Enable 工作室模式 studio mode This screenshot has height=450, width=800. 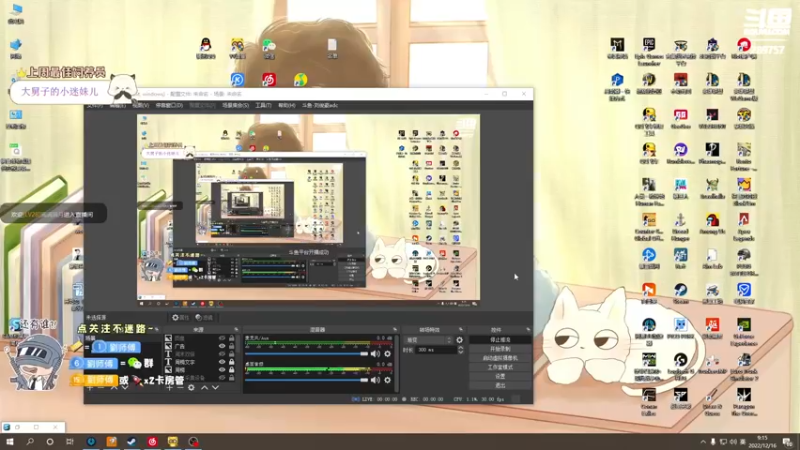(500, 367)
